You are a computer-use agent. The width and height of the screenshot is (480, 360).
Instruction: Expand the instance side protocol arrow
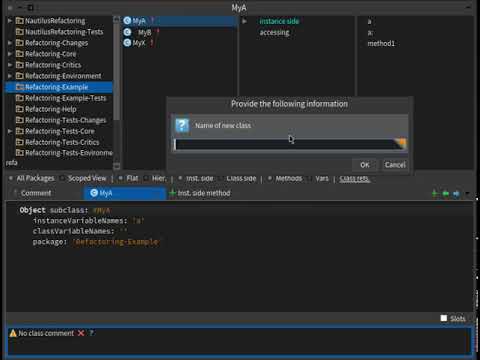[x=244, y=21]
